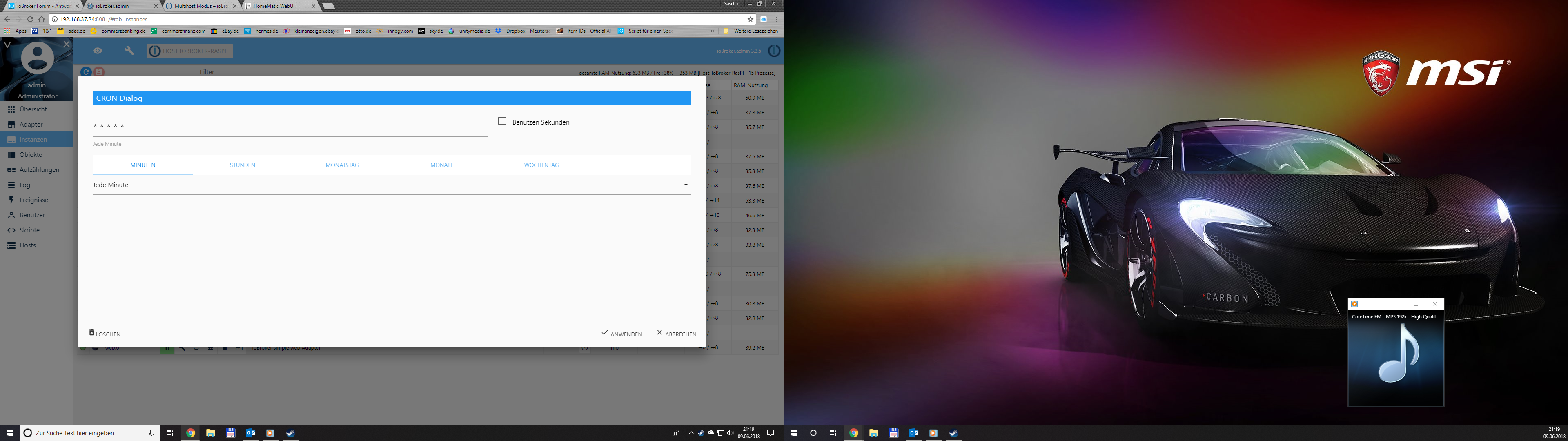Click the Löschen trash button
This screenshot has width=1568, height=441.
pyautogui.click(x=105, y=334)
